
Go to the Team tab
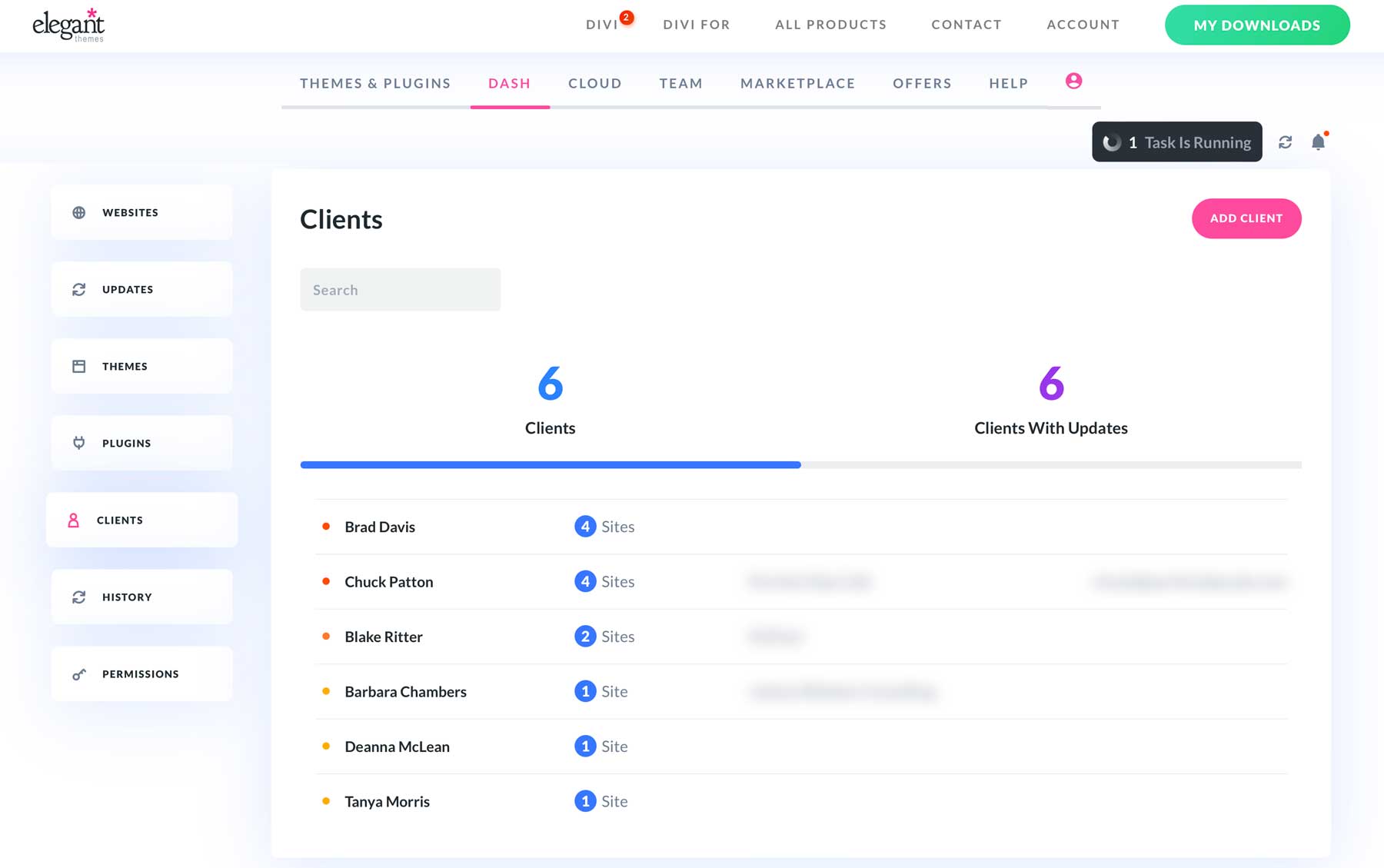point(680,83)
